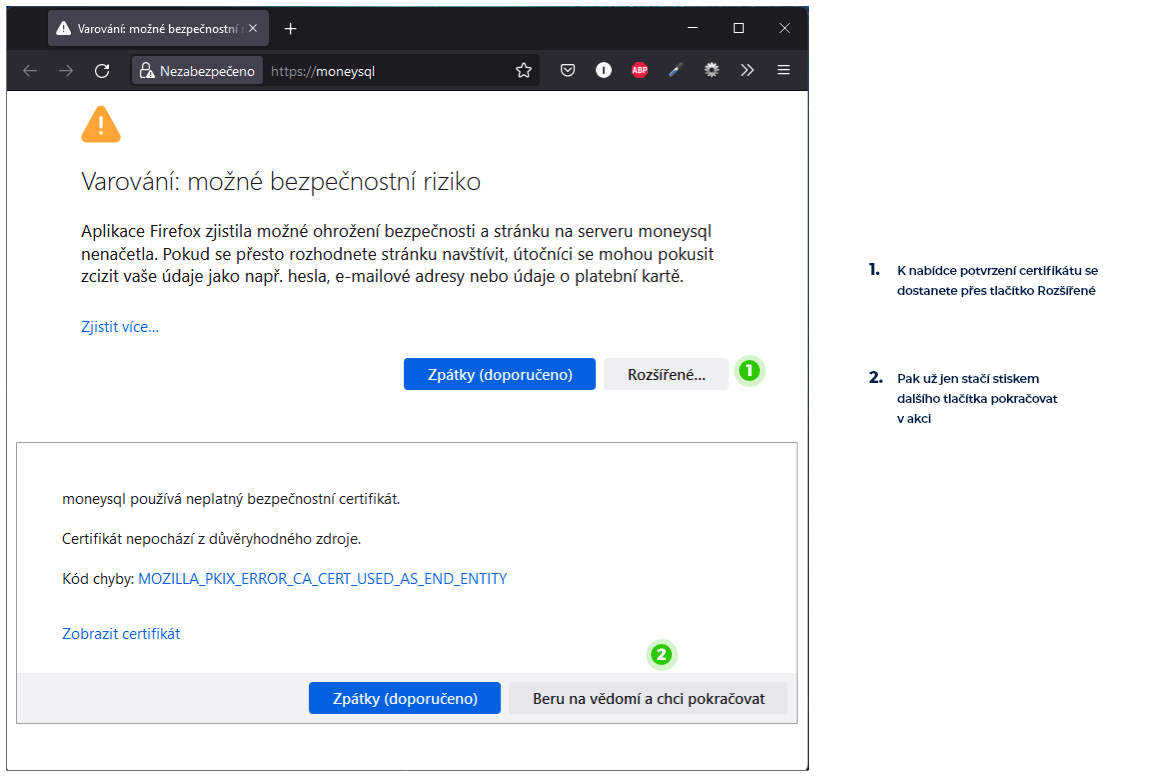Click the orange warning triangle icon
The image size is (1157, 778).
(101, 125)
